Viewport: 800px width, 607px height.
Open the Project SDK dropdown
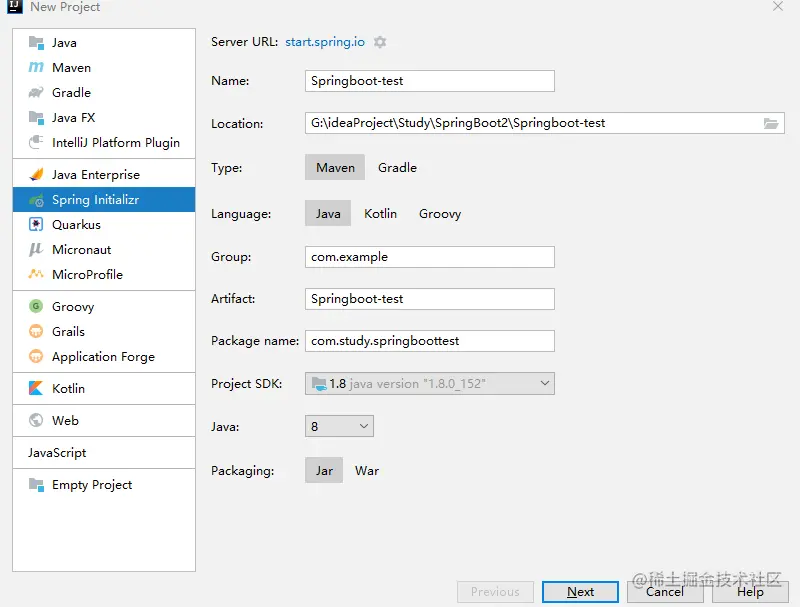[x=430, y=384]
